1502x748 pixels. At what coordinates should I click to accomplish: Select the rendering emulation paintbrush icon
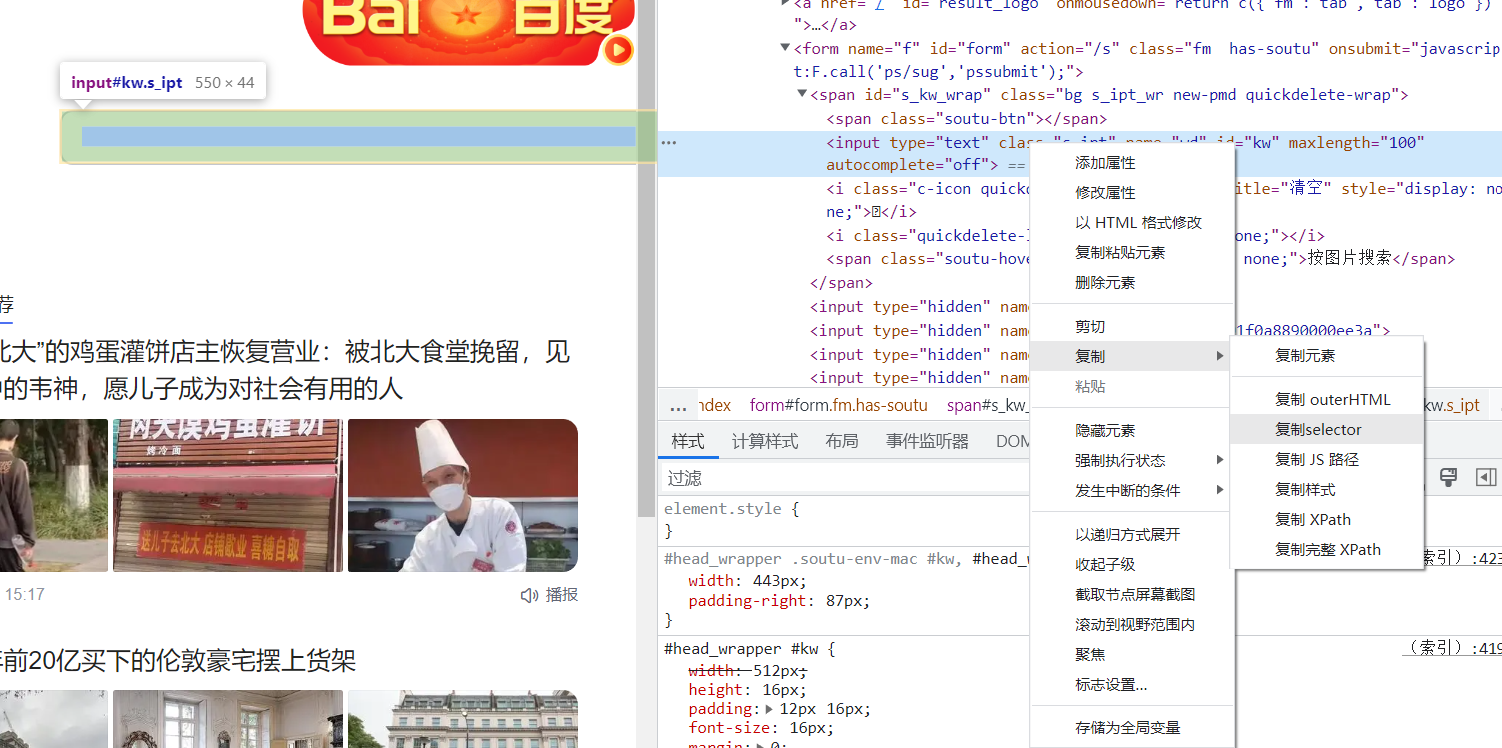pos(1448,477)
